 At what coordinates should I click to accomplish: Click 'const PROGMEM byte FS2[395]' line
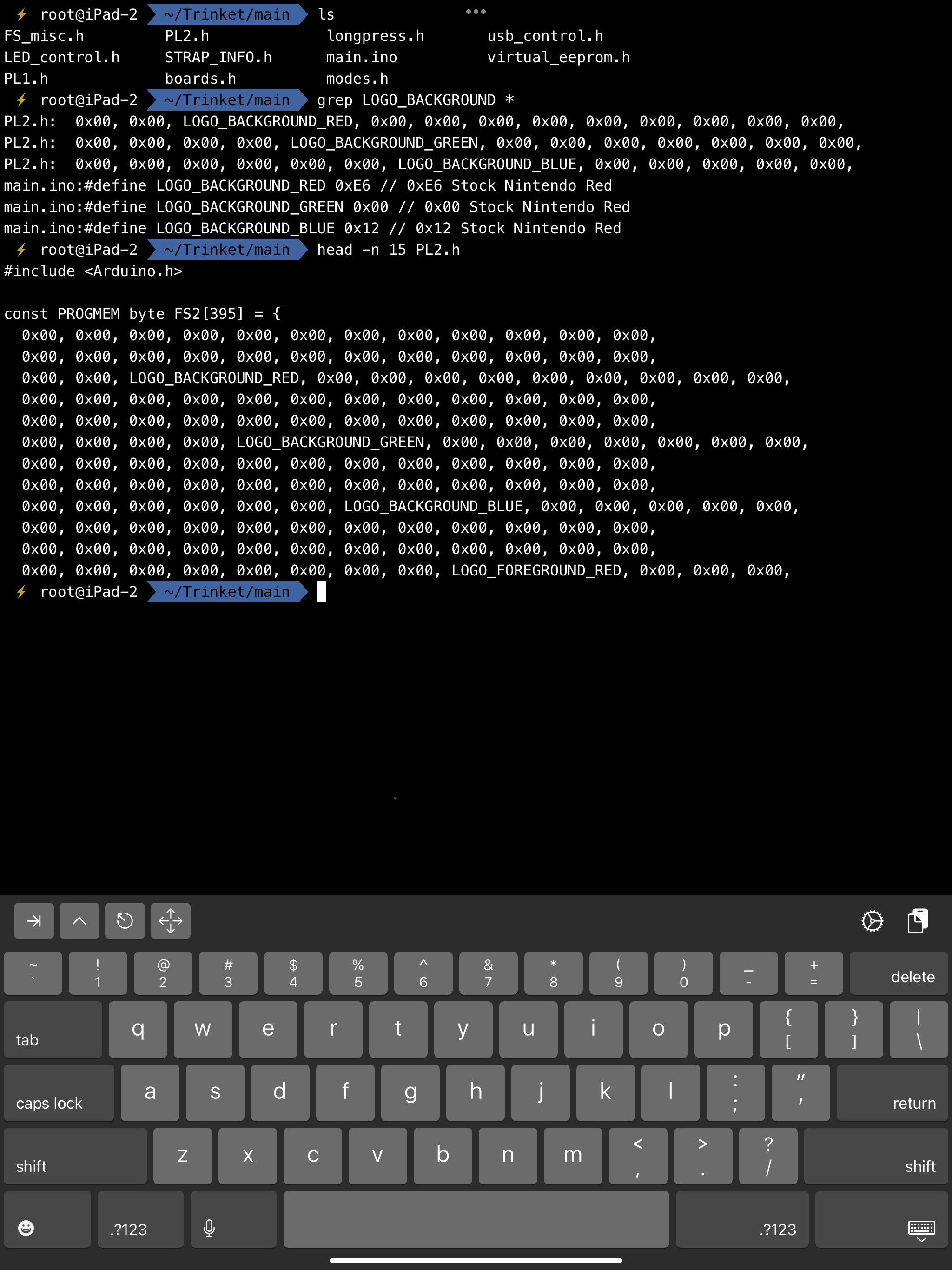(142, 314)
